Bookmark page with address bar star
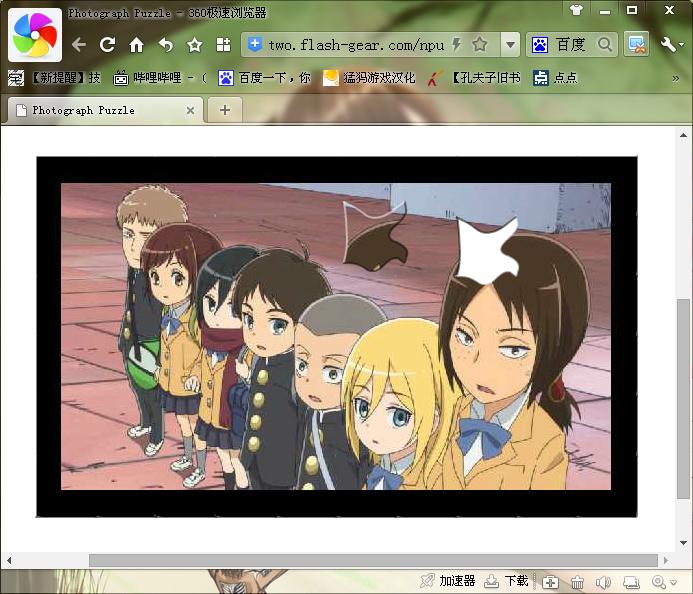The width and height of the screenshot is (693, 594). (x=480, y=44)
